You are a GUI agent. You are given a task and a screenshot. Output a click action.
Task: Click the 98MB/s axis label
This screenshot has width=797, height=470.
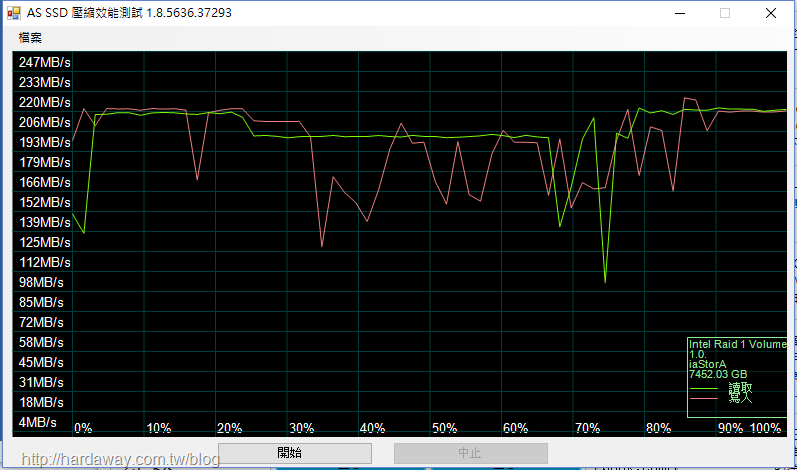41,283
